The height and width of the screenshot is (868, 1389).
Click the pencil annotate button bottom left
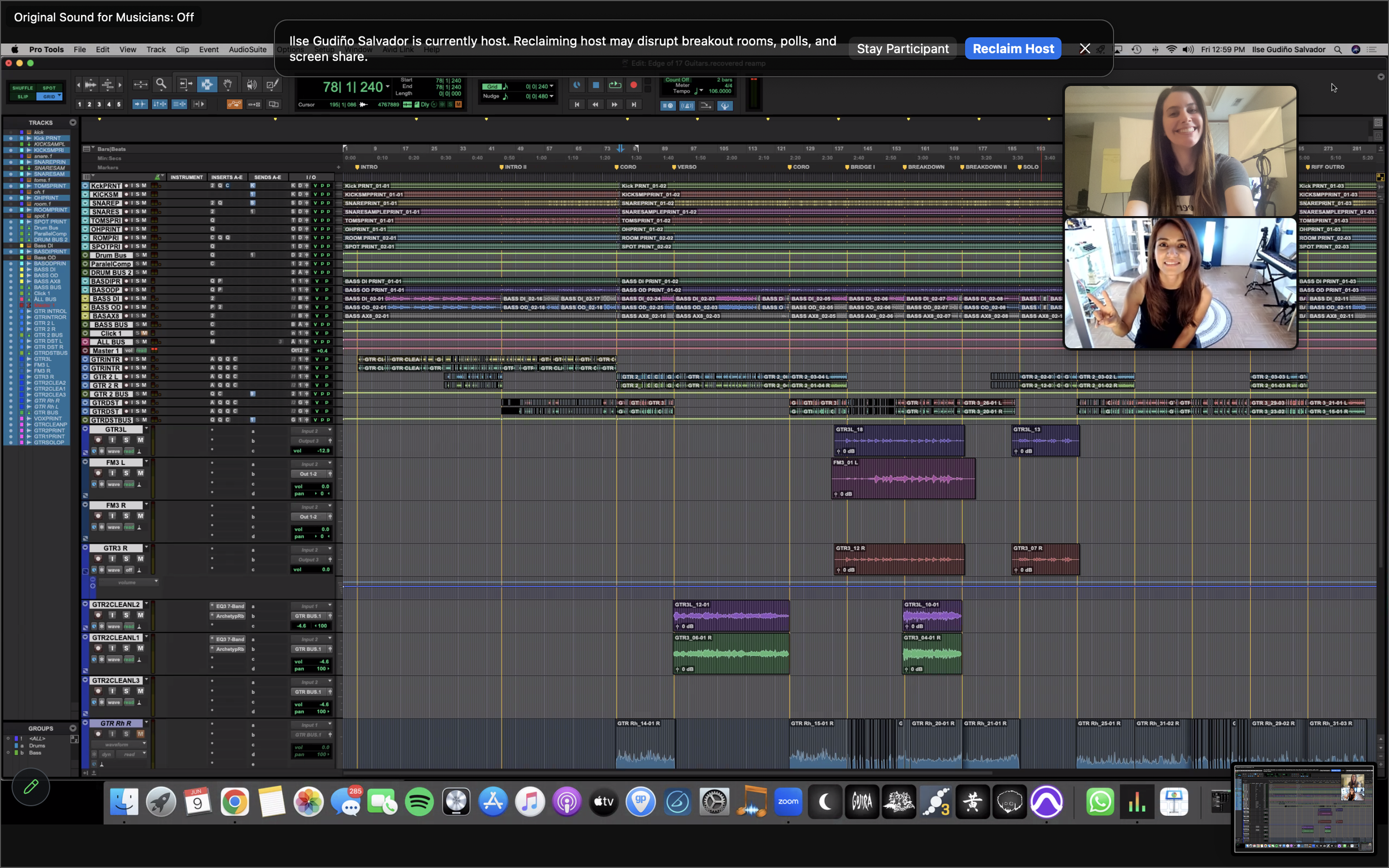click(31, 786)
